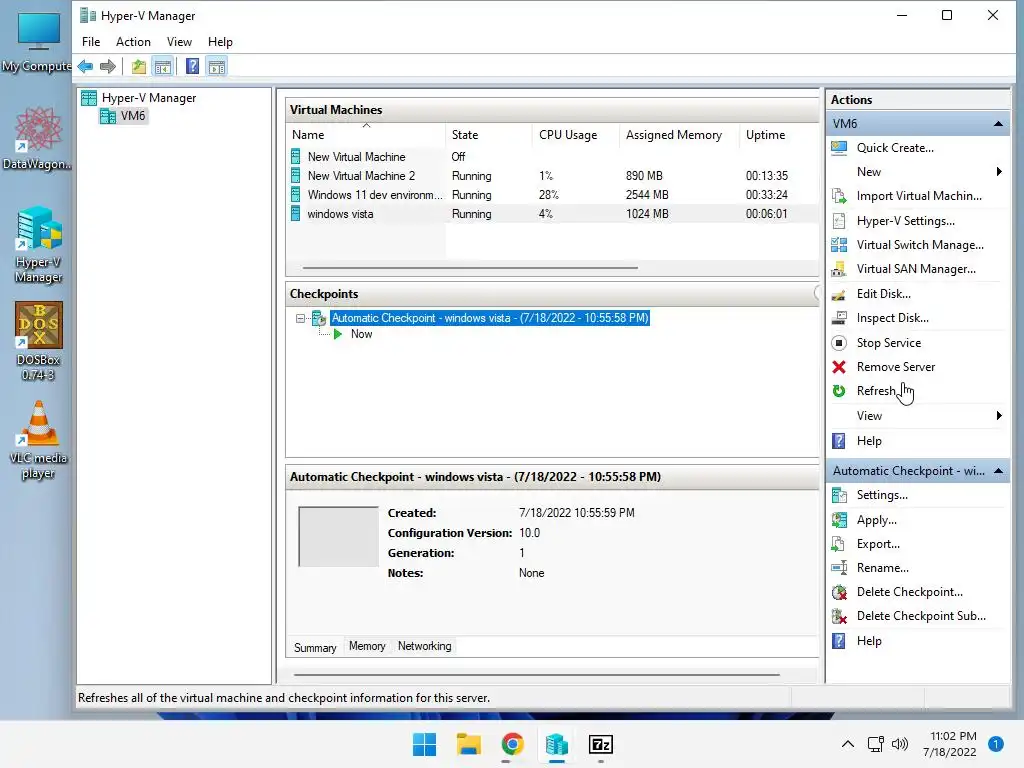Click Stop Service icon
The width and height of the screenshot is (1024, 768).
click(x=839, y=343)
